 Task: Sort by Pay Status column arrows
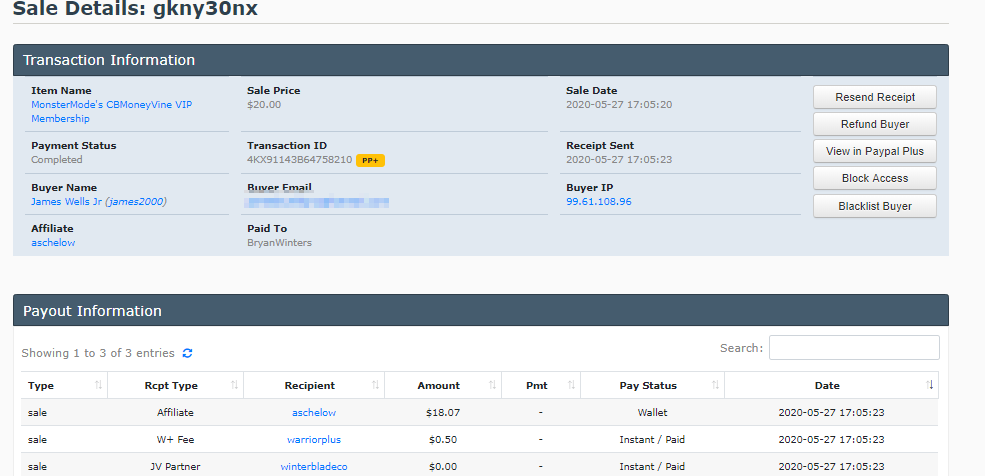point(716,385)
